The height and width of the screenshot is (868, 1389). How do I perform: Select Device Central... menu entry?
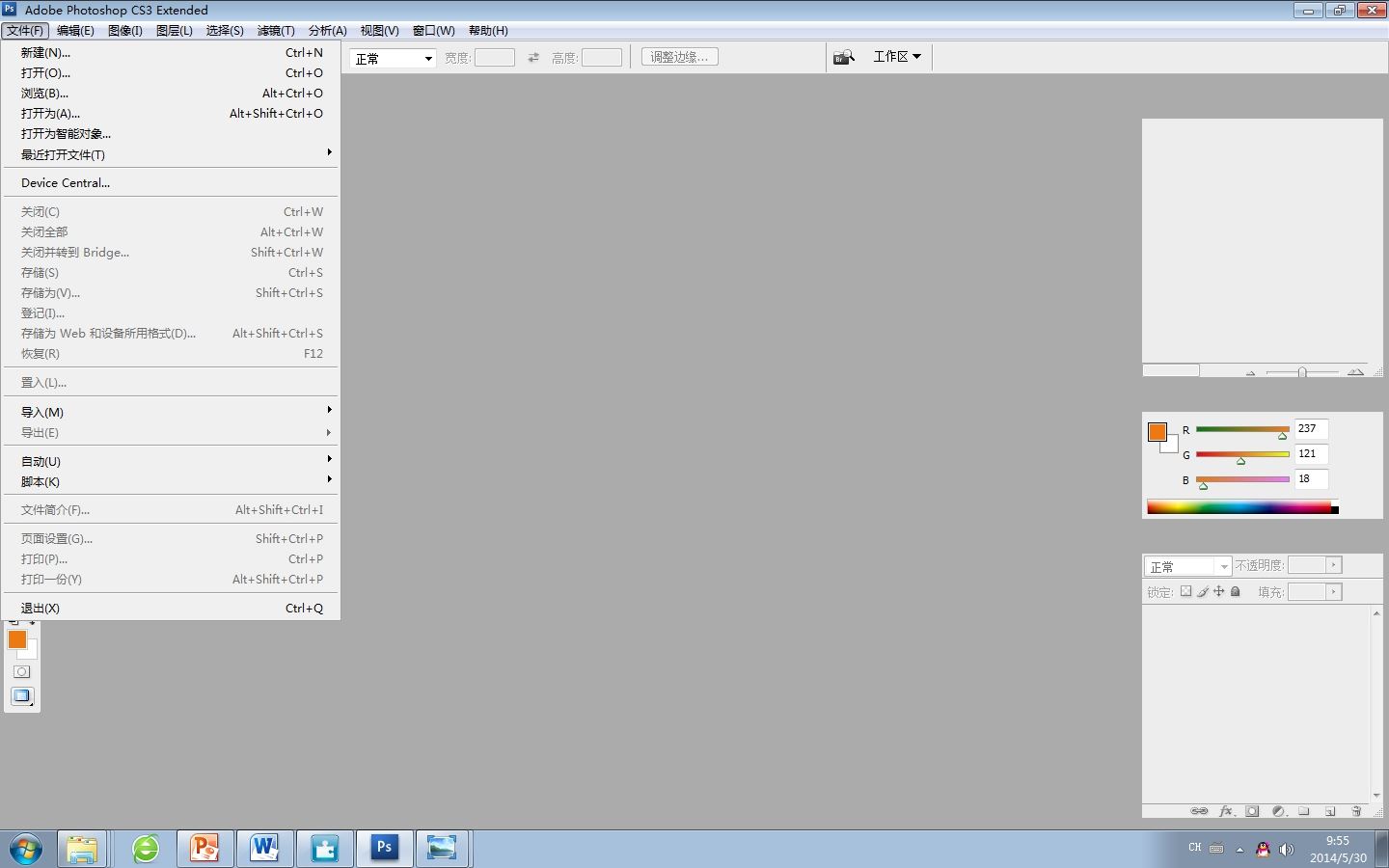[x=171, y=182]
